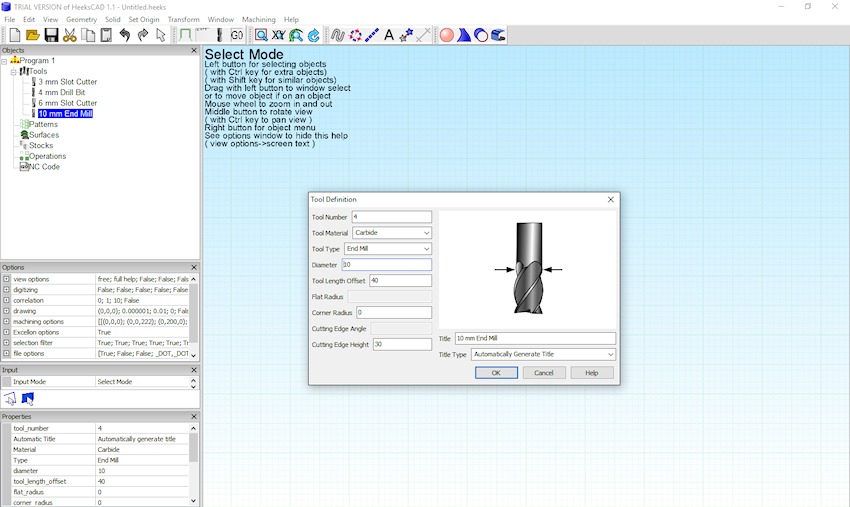Viewport: 850px width, 507px height.
Task: Click the red Sphere solid icon
Action: [447, 35]
